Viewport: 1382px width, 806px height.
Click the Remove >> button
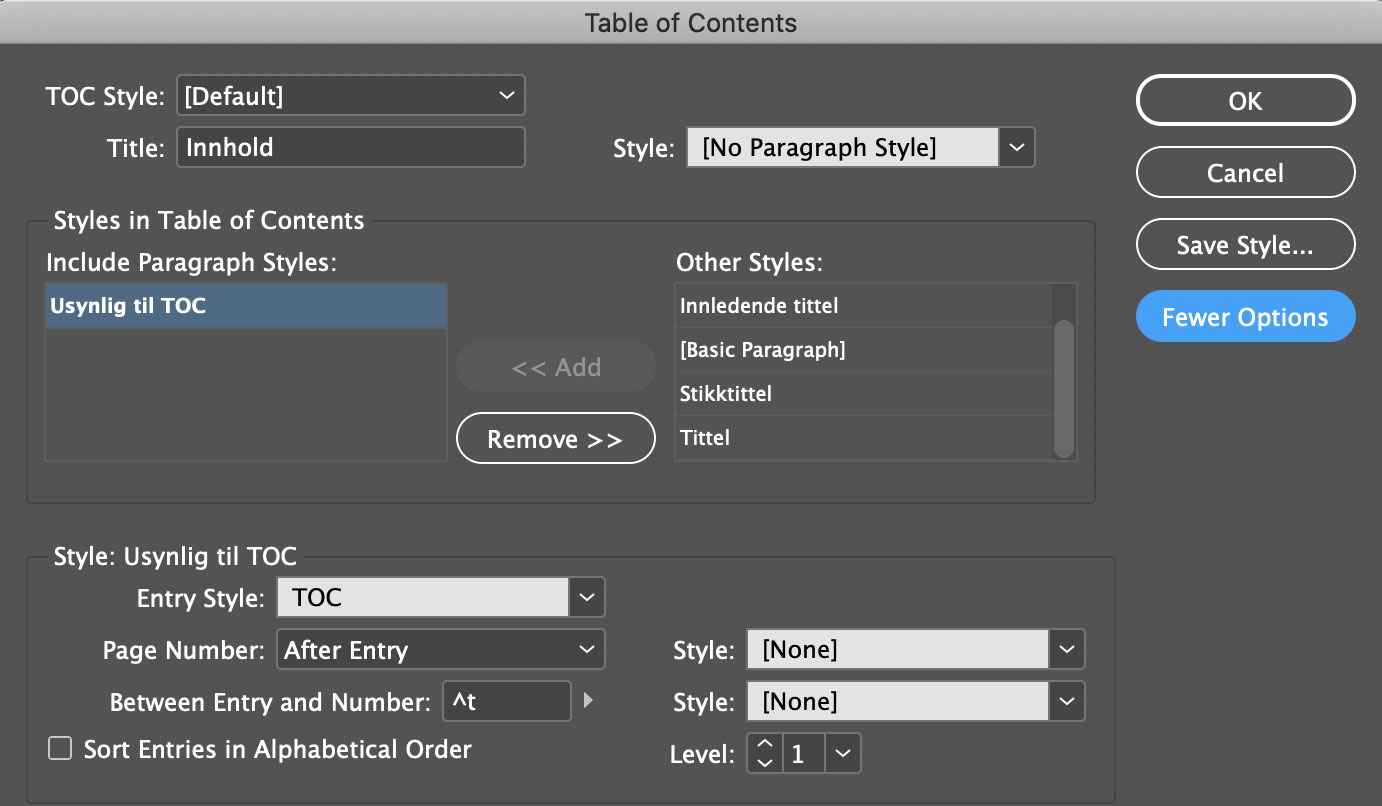(x=555, y=439)
